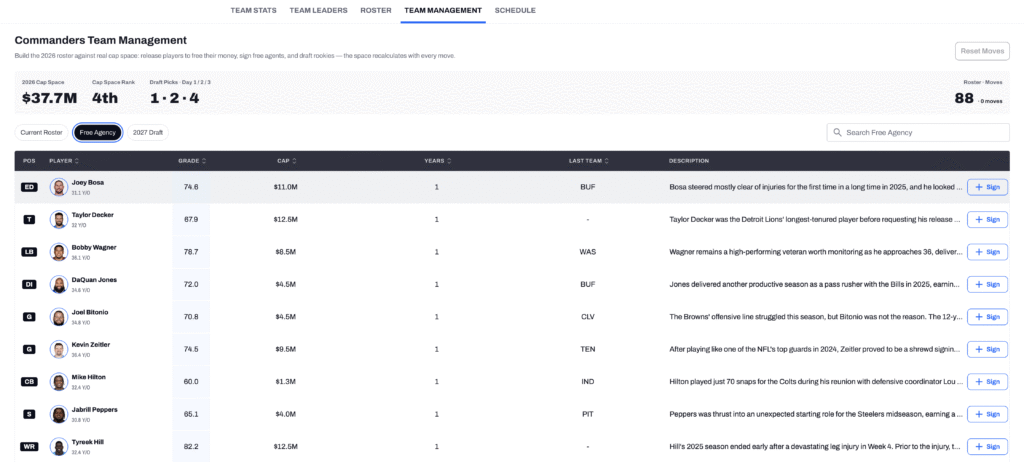1024x462 pixels.
Task: Sort table by Grade column
Action: pyautogui.click(x=191, y=161)
